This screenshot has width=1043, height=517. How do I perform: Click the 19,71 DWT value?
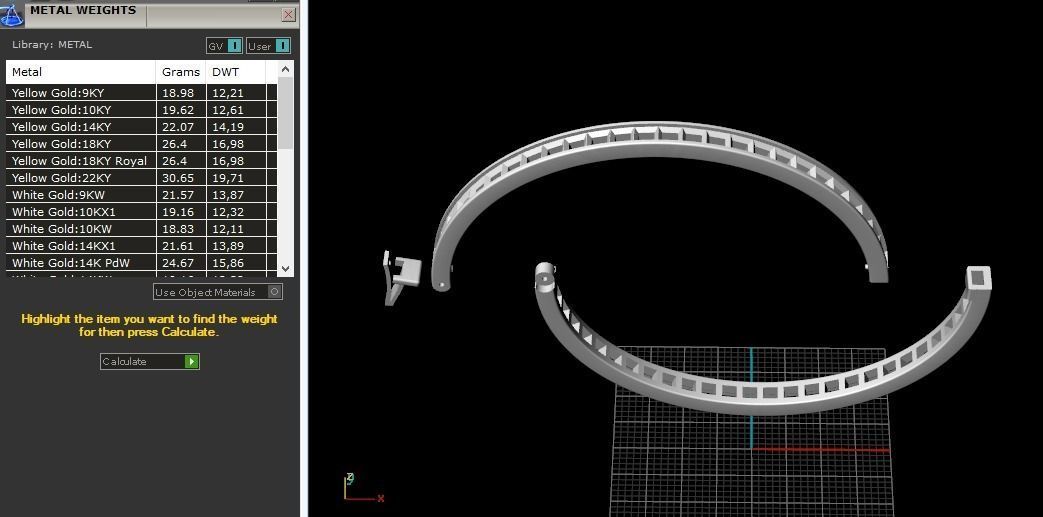pyautogui.click(x=227, y=178)
